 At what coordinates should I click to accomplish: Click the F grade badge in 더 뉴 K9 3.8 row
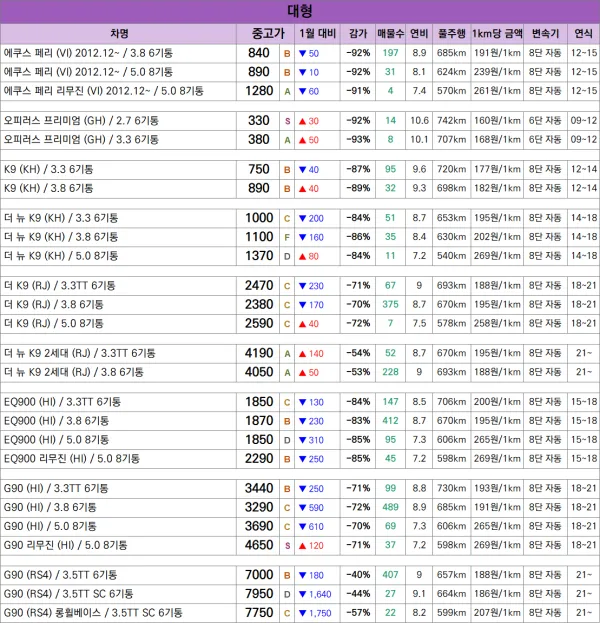coord(287,237)
